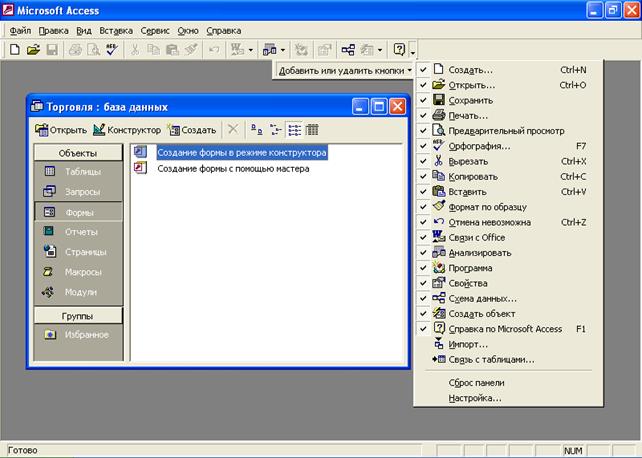Viewport: 642px width, 458px height.
Task: Select Модули in the Objects panel
Action: [81, 292]
